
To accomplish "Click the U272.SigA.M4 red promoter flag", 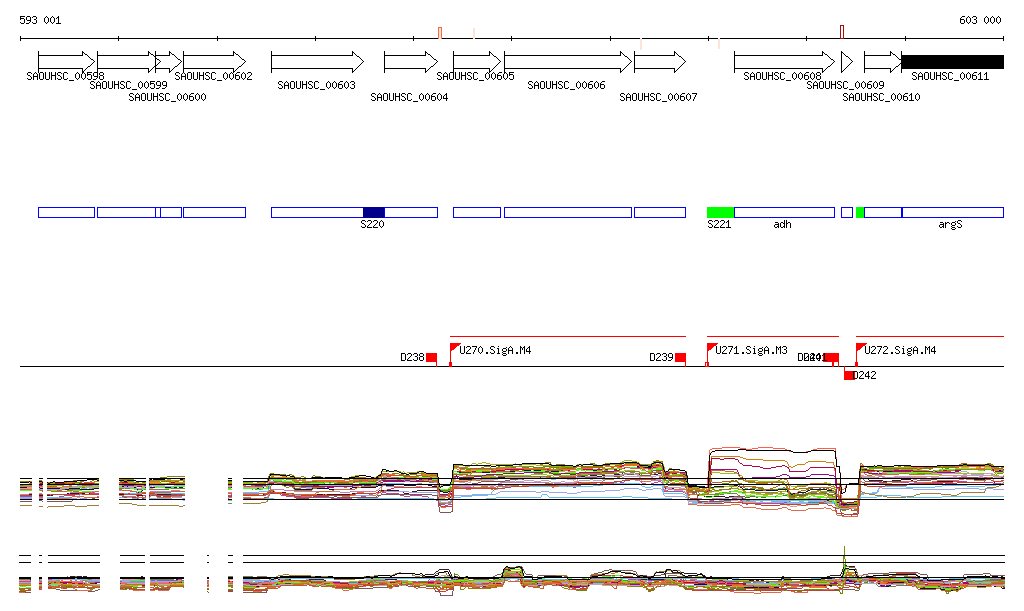I will (861, 348).
